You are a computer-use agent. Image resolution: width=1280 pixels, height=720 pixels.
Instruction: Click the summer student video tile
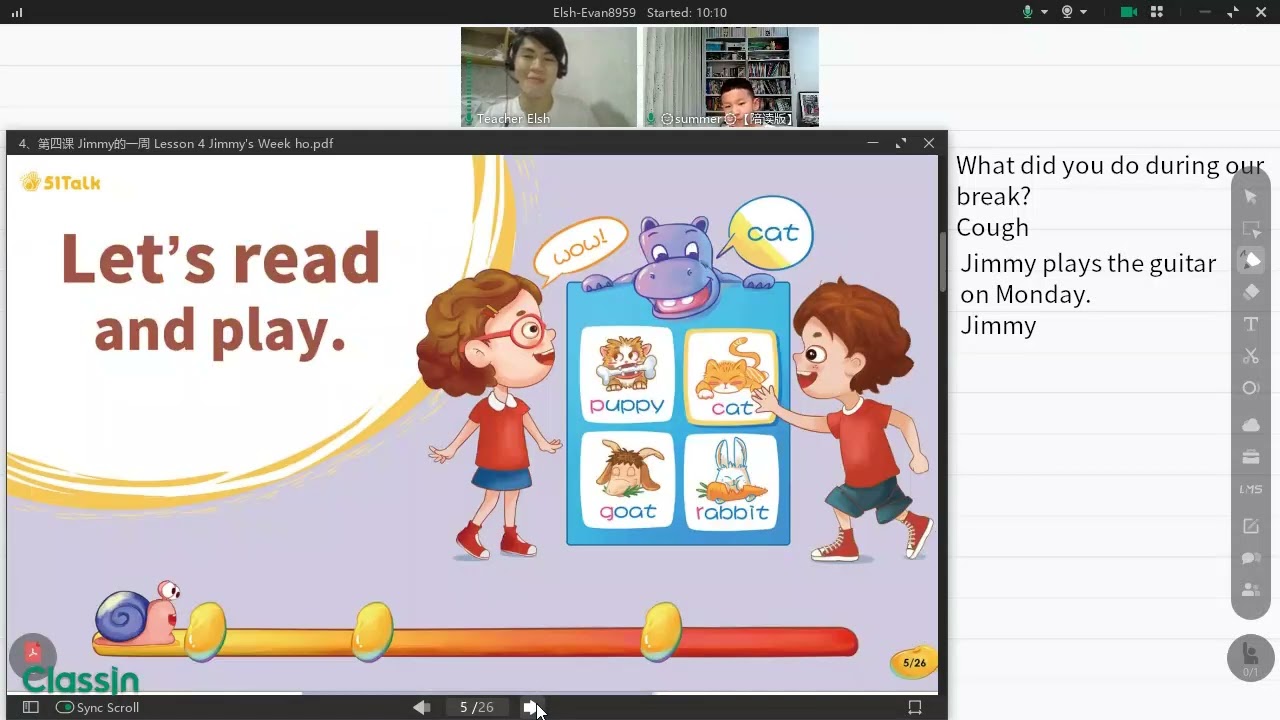point(731,77)
